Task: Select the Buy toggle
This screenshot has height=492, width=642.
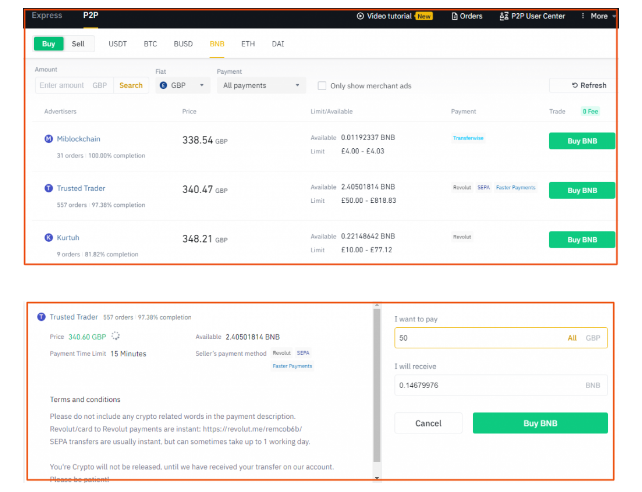Action: 48,44
